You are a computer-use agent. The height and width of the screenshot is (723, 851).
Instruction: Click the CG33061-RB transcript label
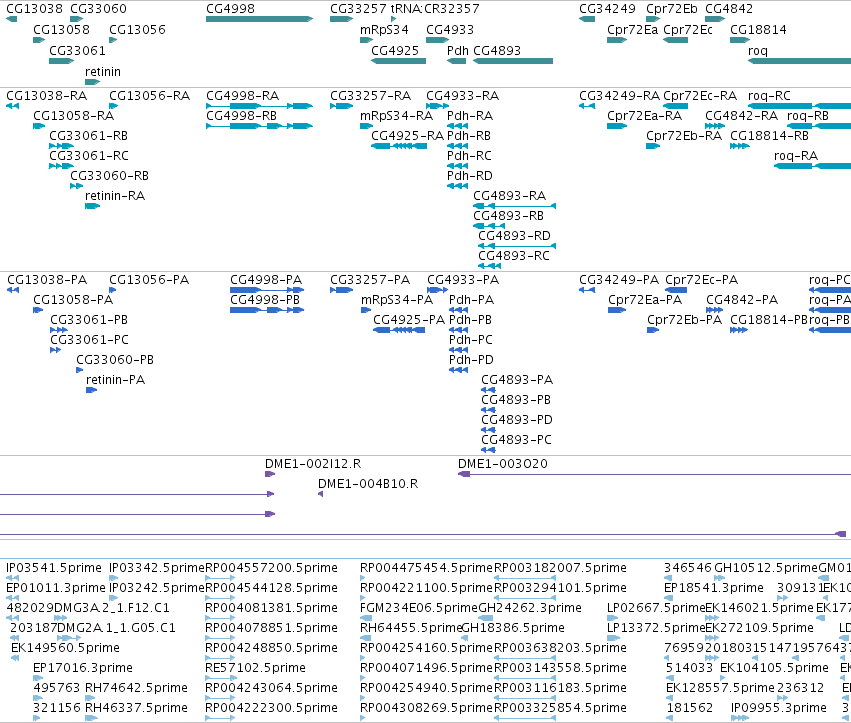[88, 136]
